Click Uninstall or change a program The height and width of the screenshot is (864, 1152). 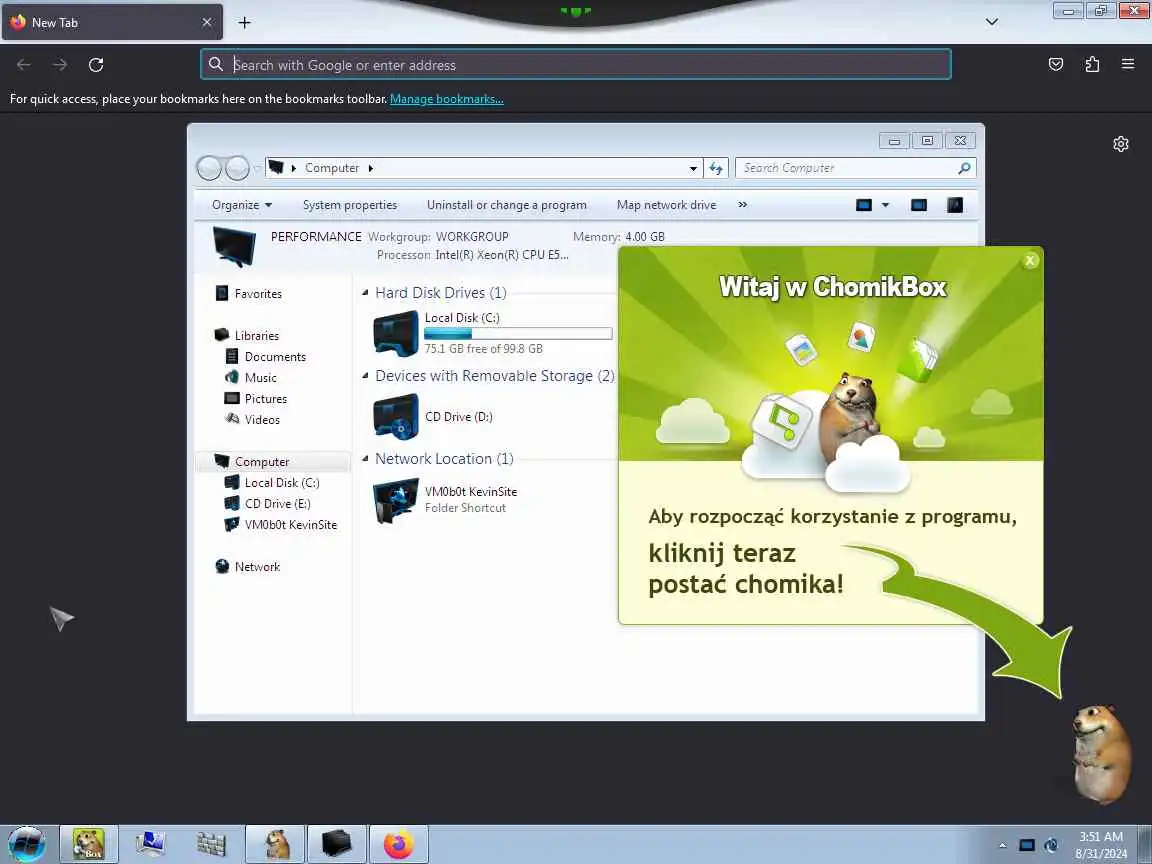pos(507,205)
